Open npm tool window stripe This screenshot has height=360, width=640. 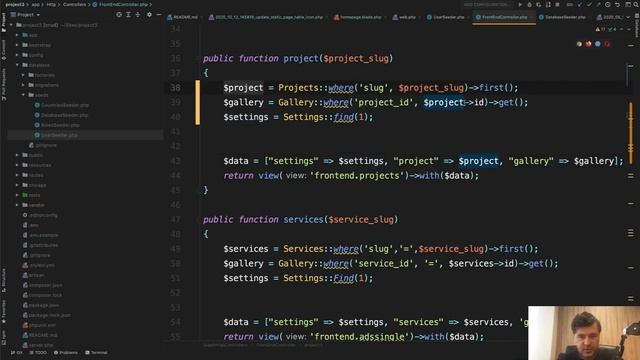[x=4, y=337]
